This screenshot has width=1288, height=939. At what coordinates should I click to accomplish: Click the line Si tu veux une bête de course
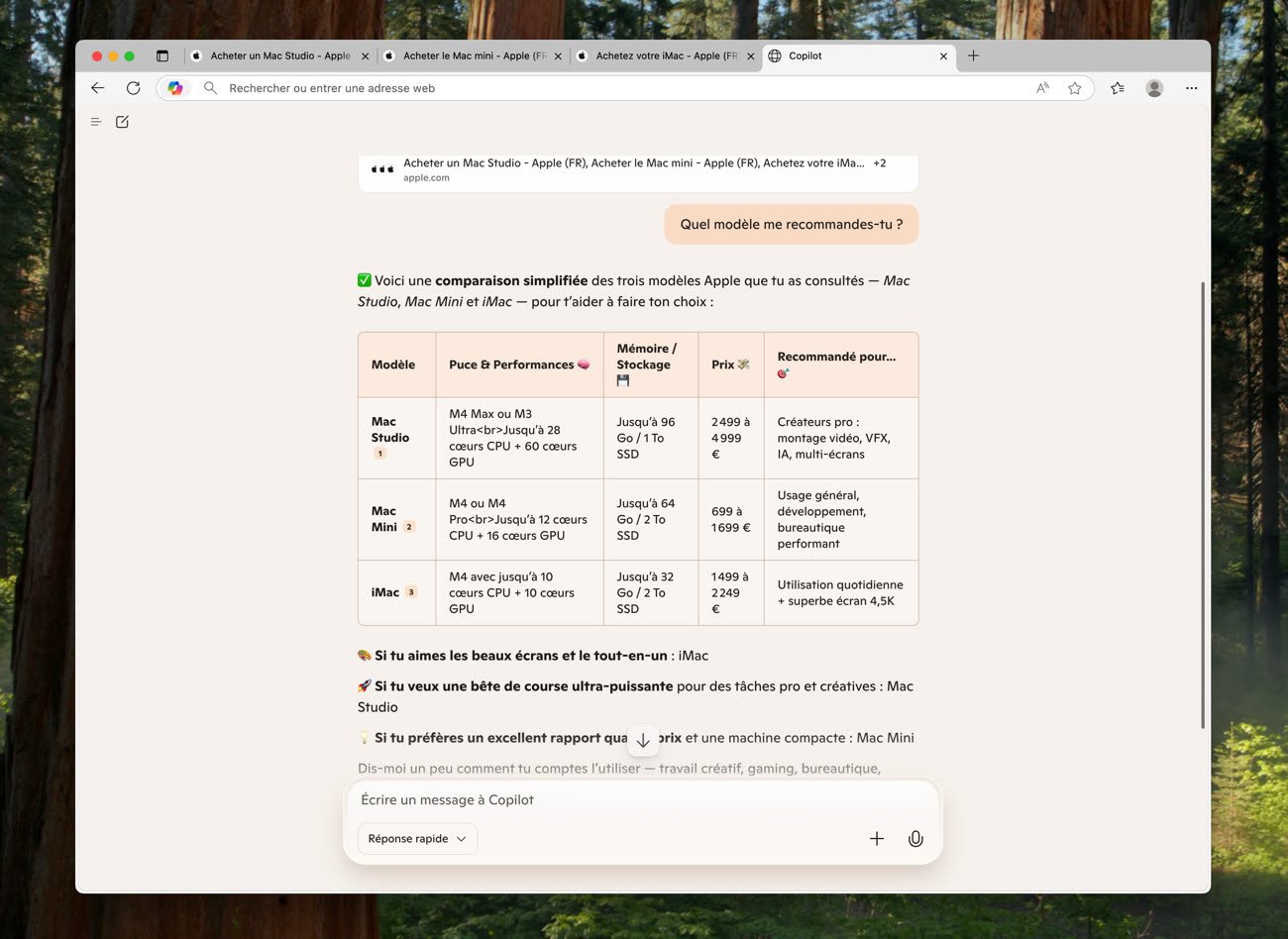(635, 696)
